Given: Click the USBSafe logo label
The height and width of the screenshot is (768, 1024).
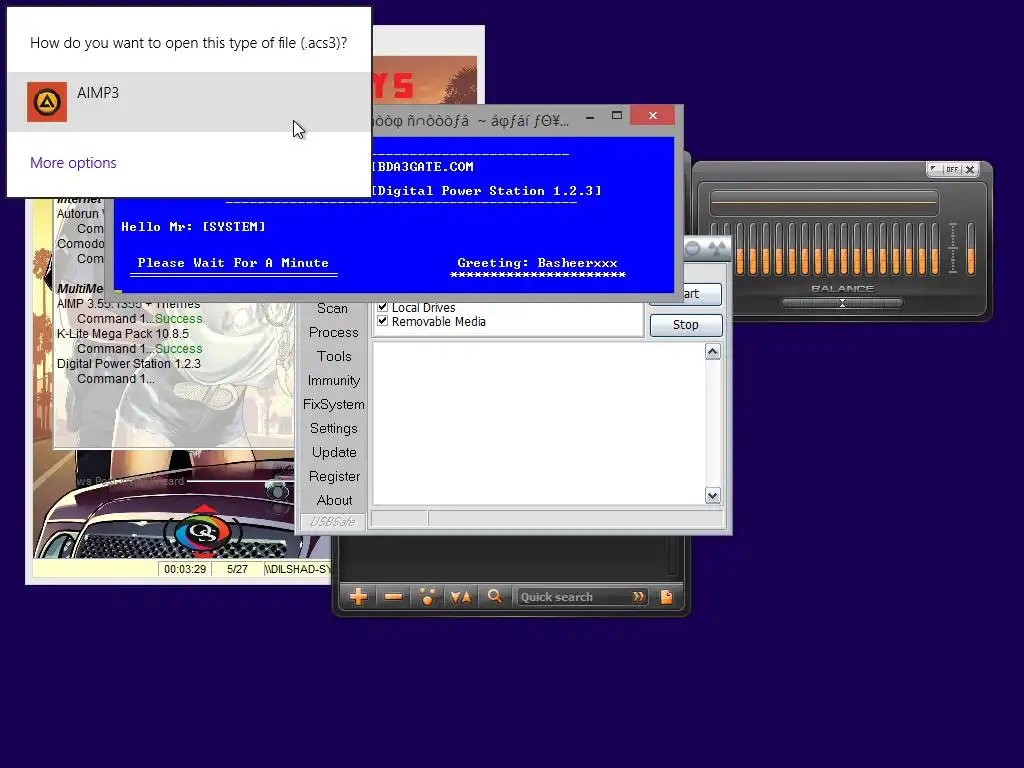Looking at the screenshot, I should tap(332, 522).
